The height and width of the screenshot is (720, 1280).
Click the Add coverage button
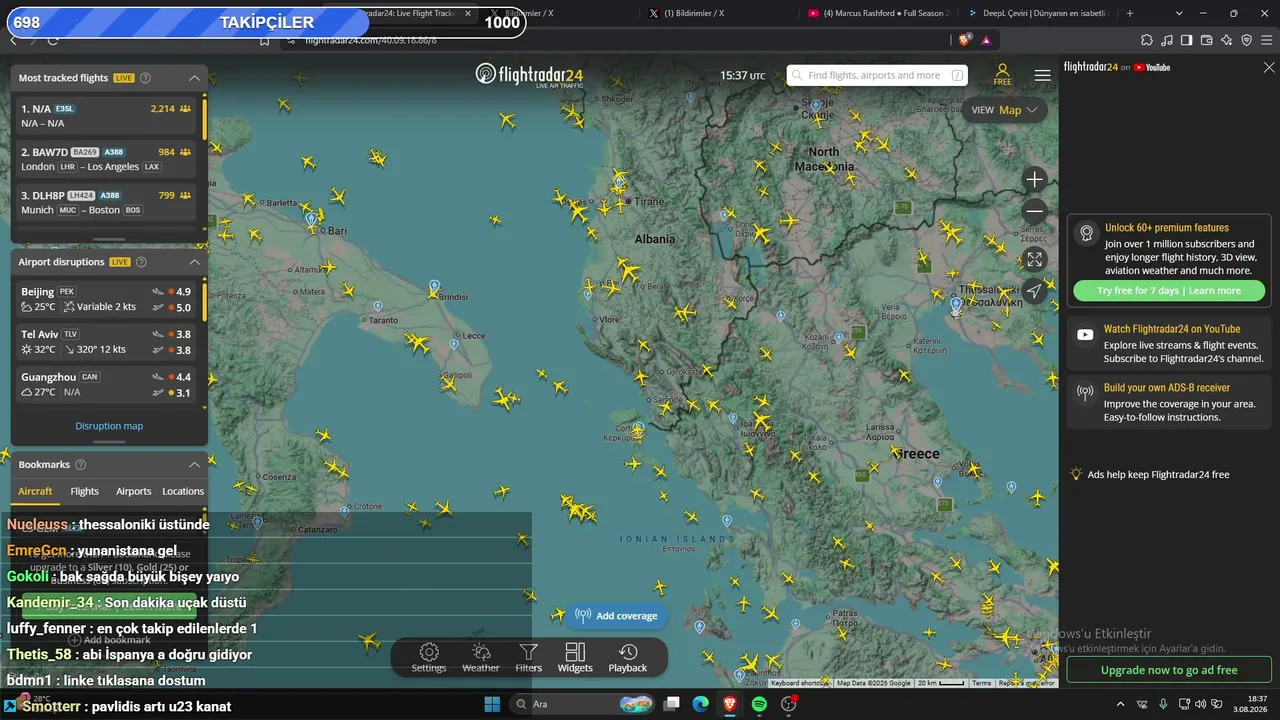coord(617,616)
